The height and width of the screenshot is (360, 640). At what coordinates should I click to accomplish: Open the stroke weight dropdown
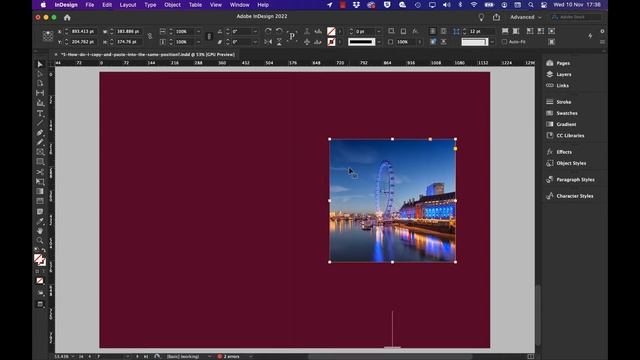coord(379,31)
